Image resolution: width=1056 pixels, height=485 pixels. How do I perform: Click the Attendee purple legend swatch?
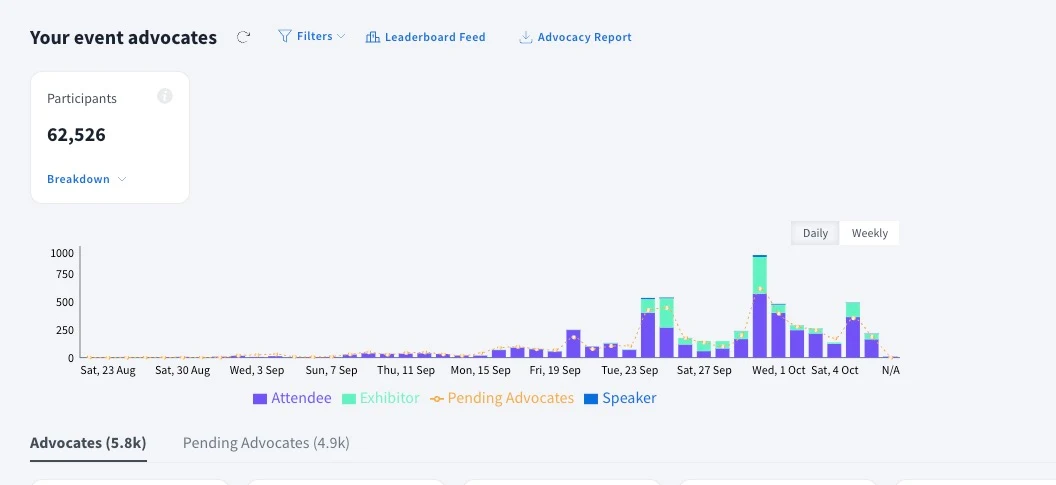[x=260, y=398]
